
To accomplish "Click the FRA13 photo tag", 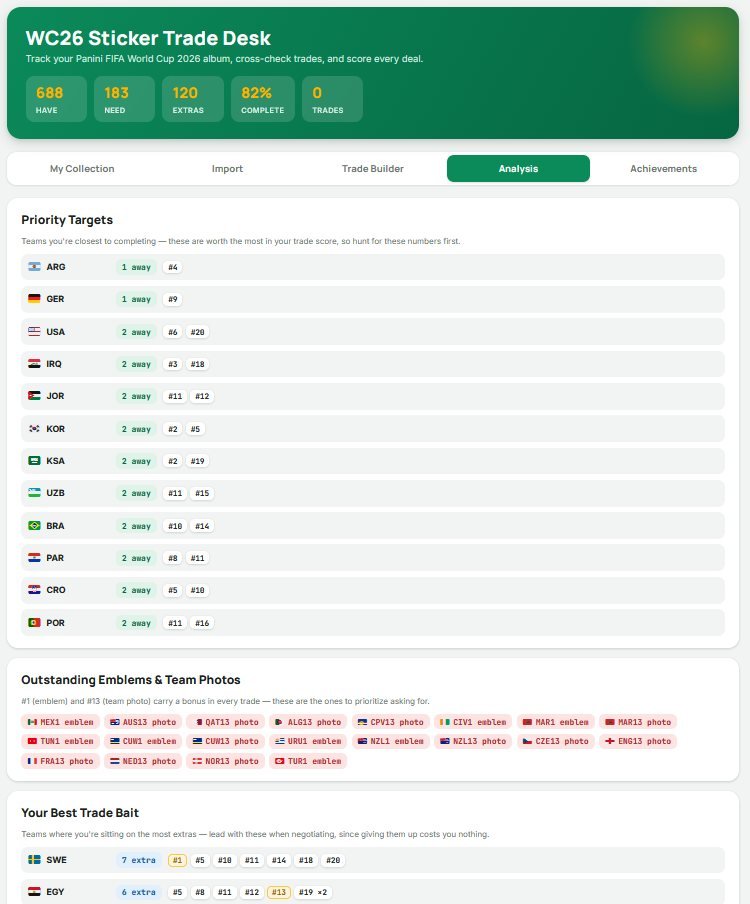I will click(x=61, y=761).
